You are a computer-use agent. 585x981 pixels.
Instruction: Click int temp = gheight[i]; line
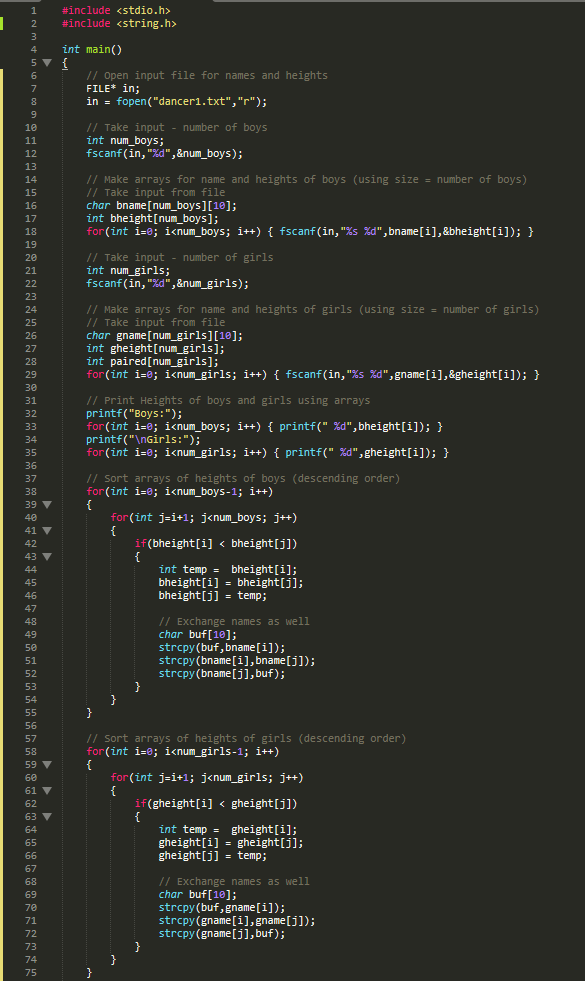click(x=228, y=830)
